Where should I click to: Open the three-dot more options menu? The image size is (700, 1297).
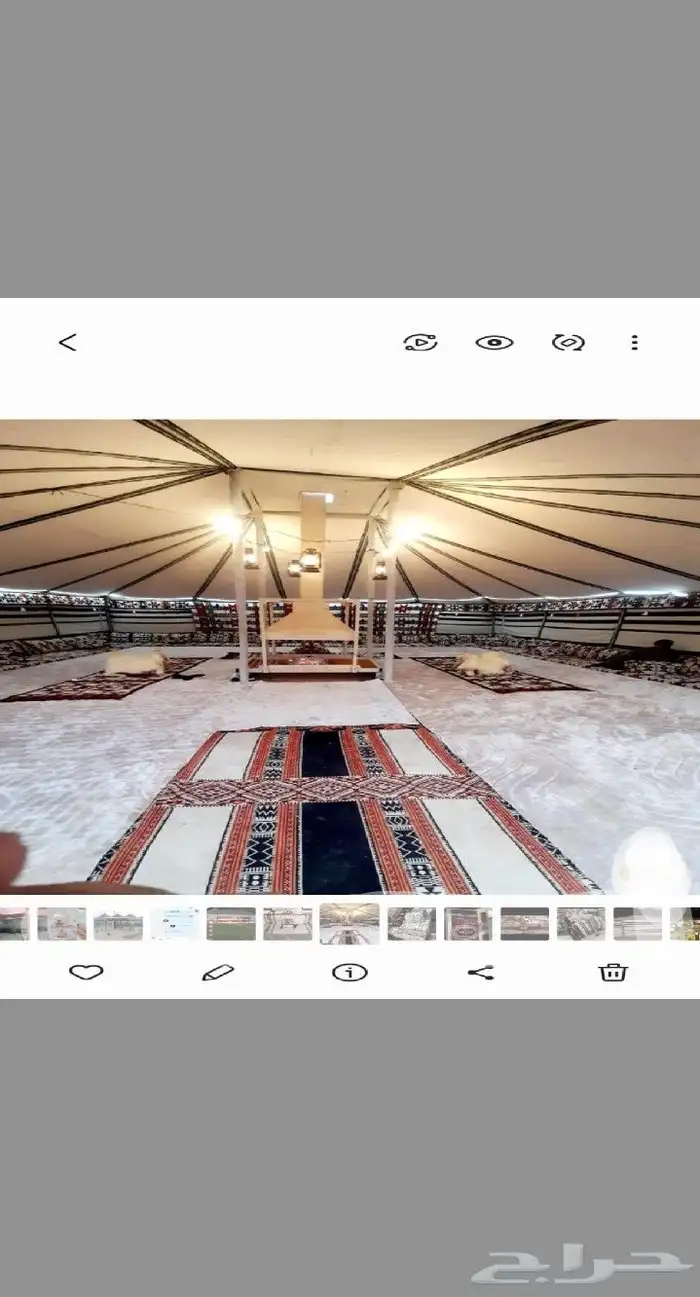pos(634,342)
